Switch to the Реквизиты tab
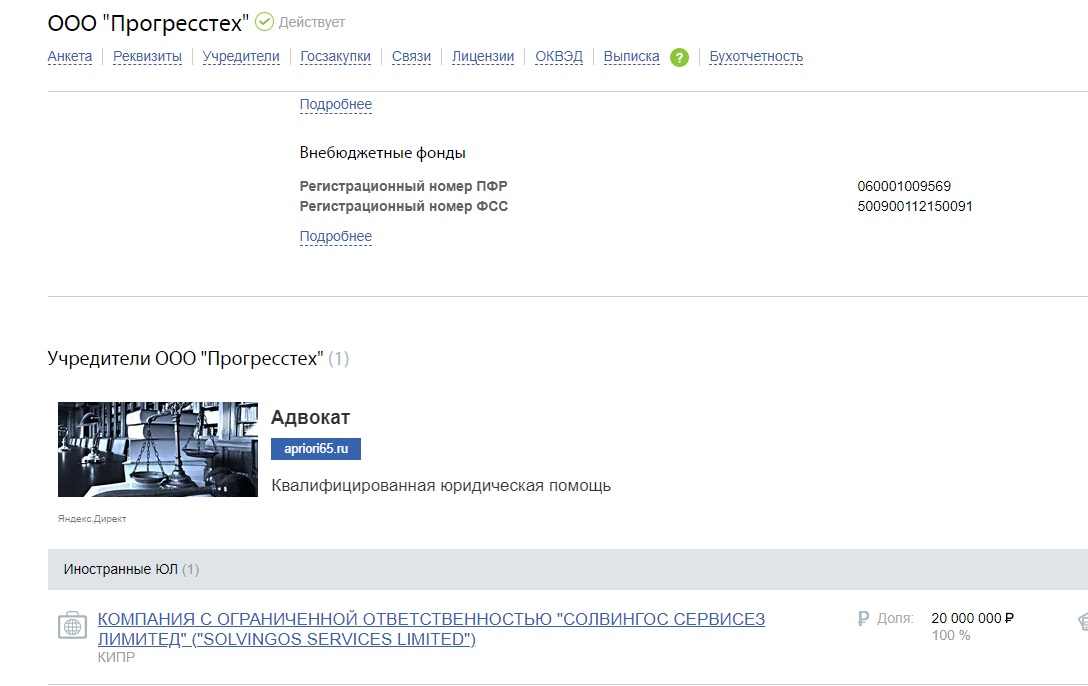This screenshot has height=686, width=1088. point(147,57)
